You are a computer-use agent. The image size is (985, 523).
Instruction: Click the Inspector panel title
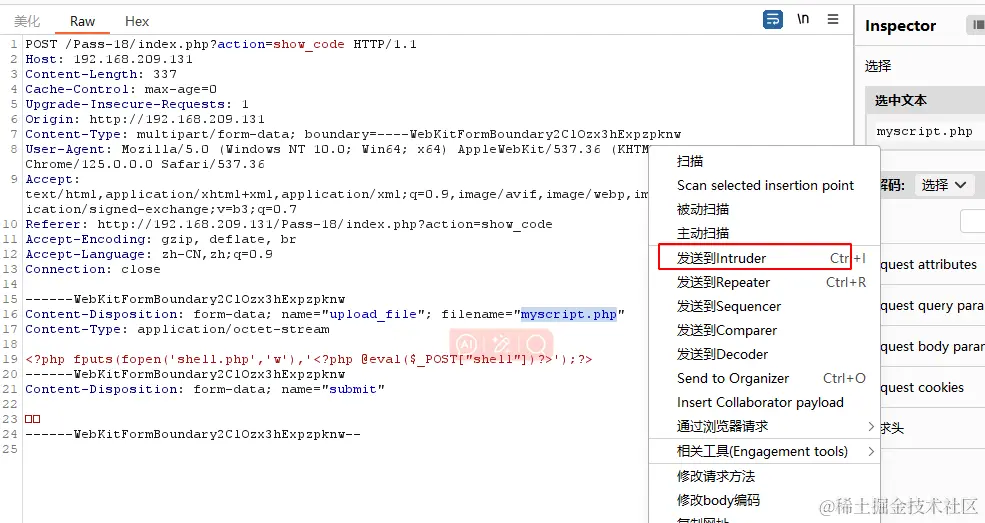[900, 26]
